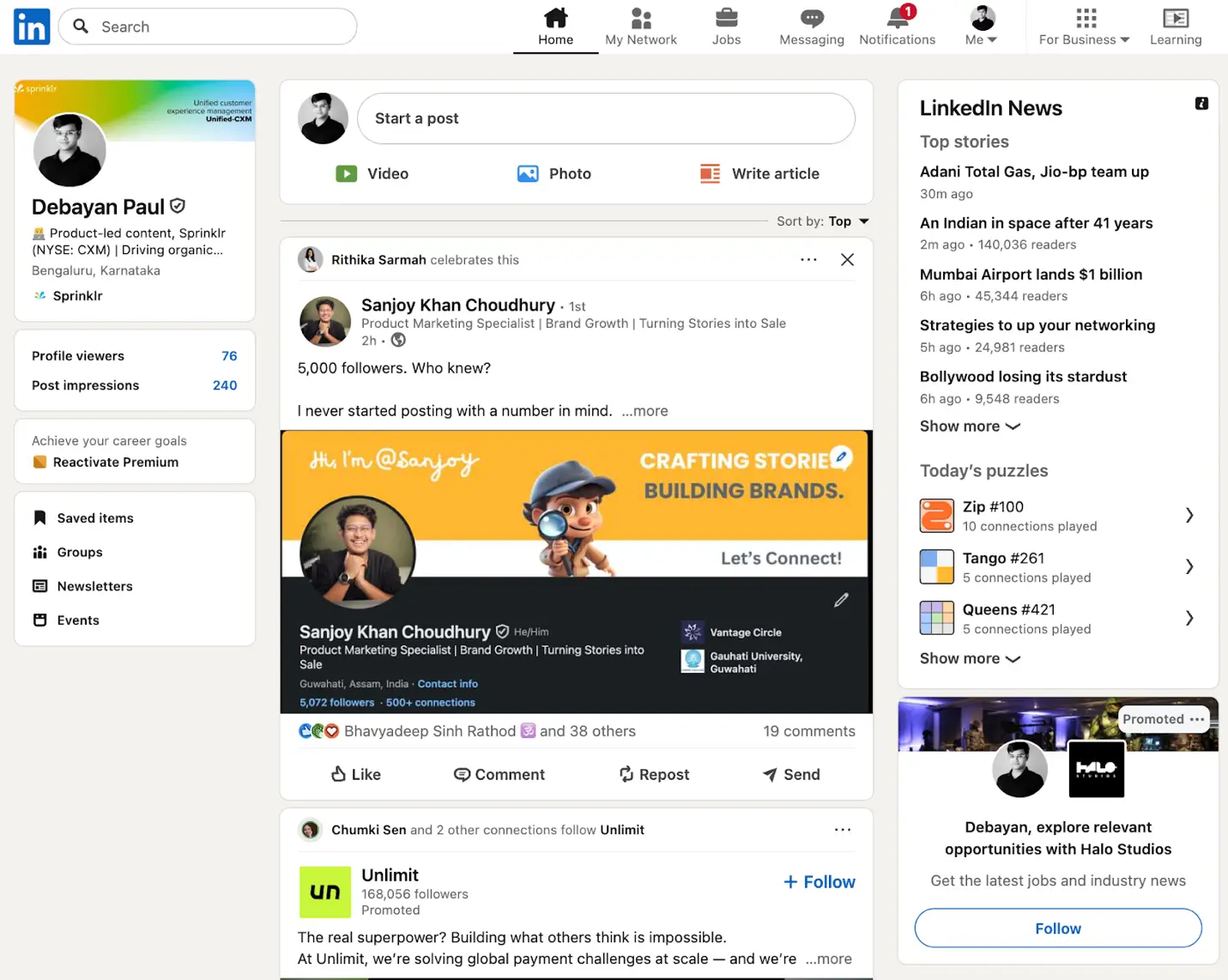Click the Write article icon
This screenshot has height=980, width=1228.
click(x=710, y=173)
